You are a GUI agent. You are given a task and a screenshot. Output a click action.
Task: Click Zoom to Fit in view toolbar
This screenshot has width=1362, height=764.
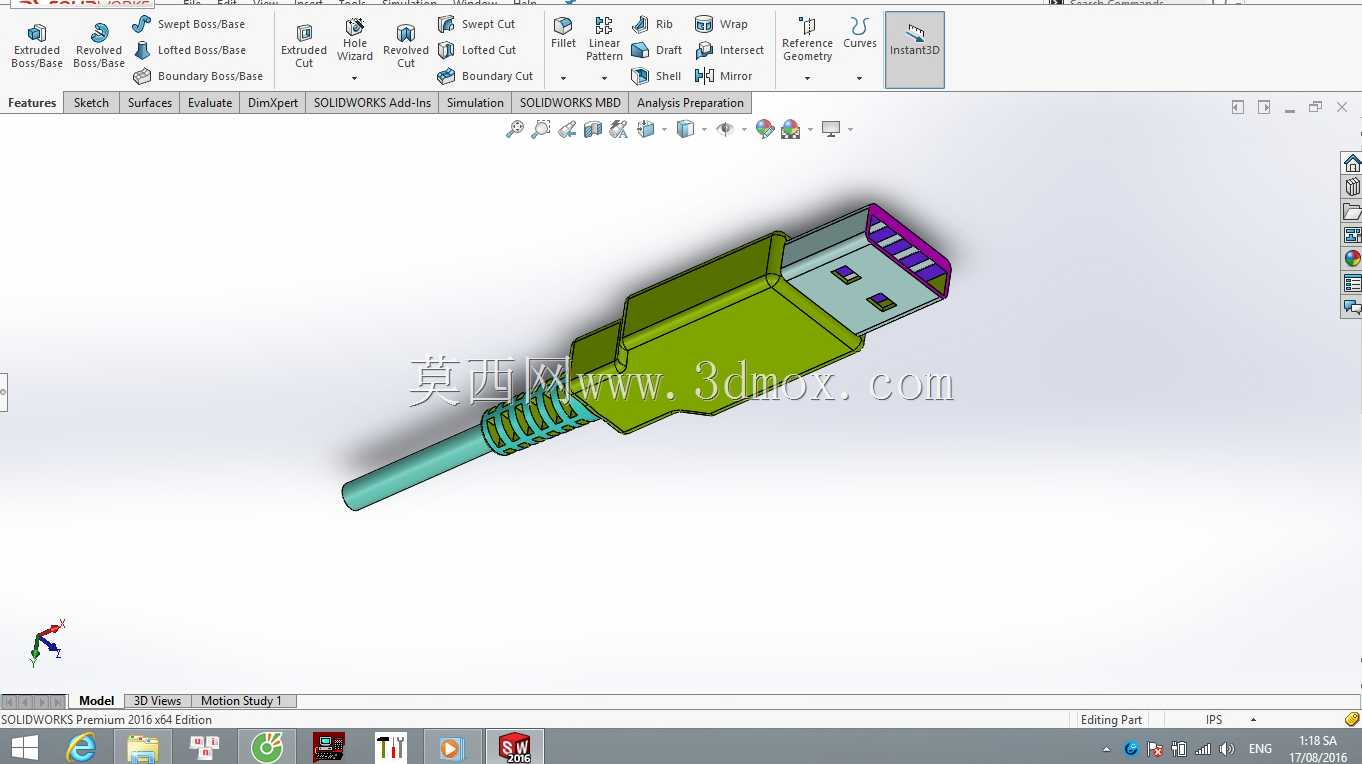pyautogui.click(x=515, y=129)
